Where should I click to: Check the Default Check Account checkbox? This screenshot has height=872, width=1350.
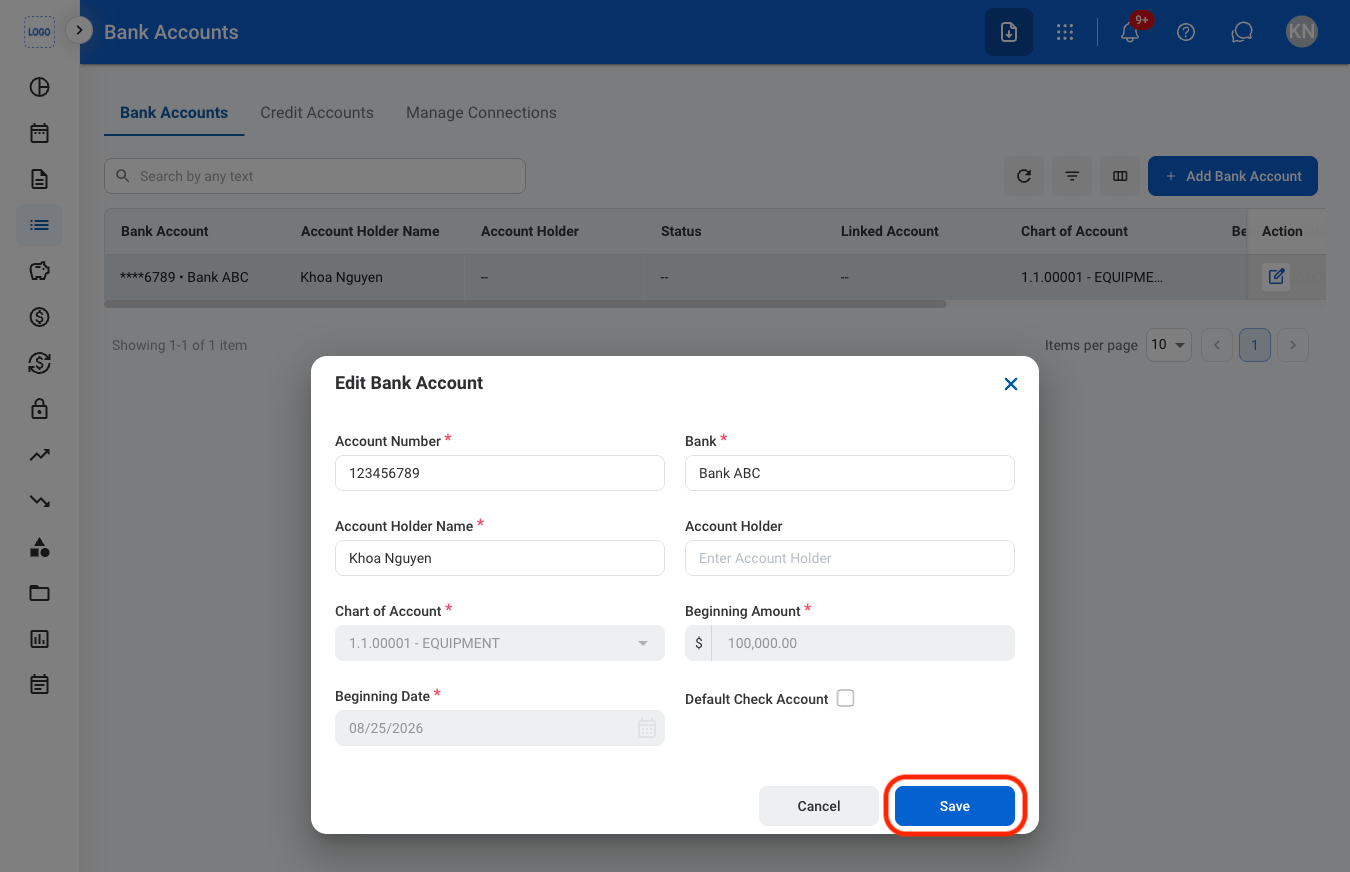(x=845, y=698)
